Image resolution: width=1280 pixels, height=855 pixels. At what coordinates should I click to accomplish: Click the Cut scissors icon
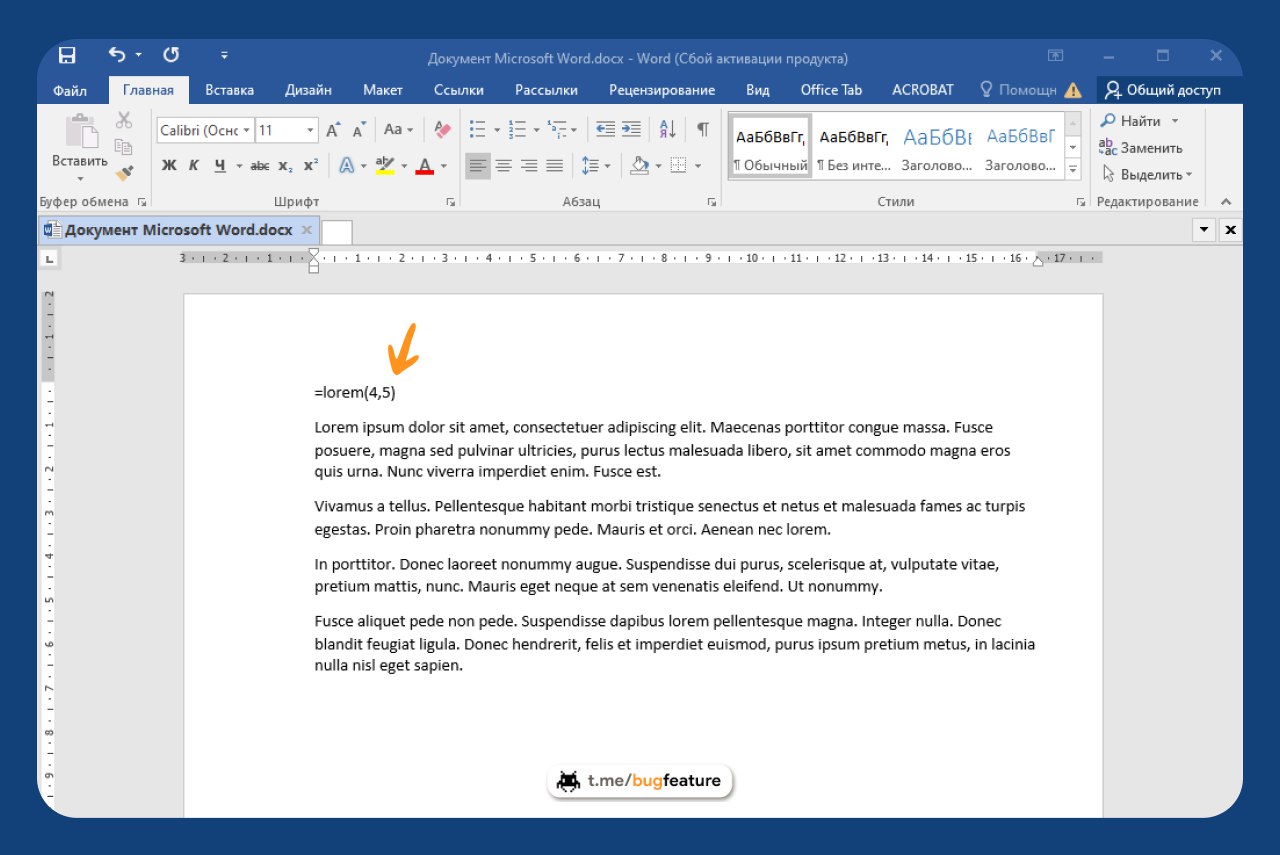tap(124, 121)
